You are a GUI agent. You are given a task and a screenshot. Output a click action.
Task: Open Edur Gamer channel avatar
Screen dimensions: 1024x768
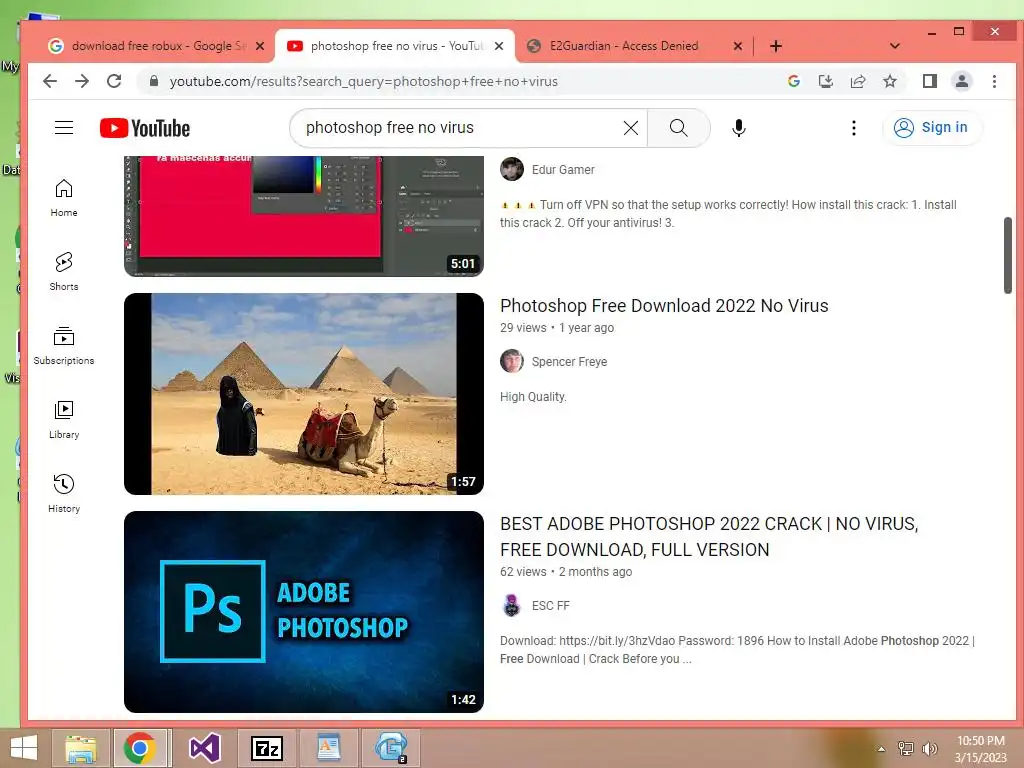[x=512, y=169]
